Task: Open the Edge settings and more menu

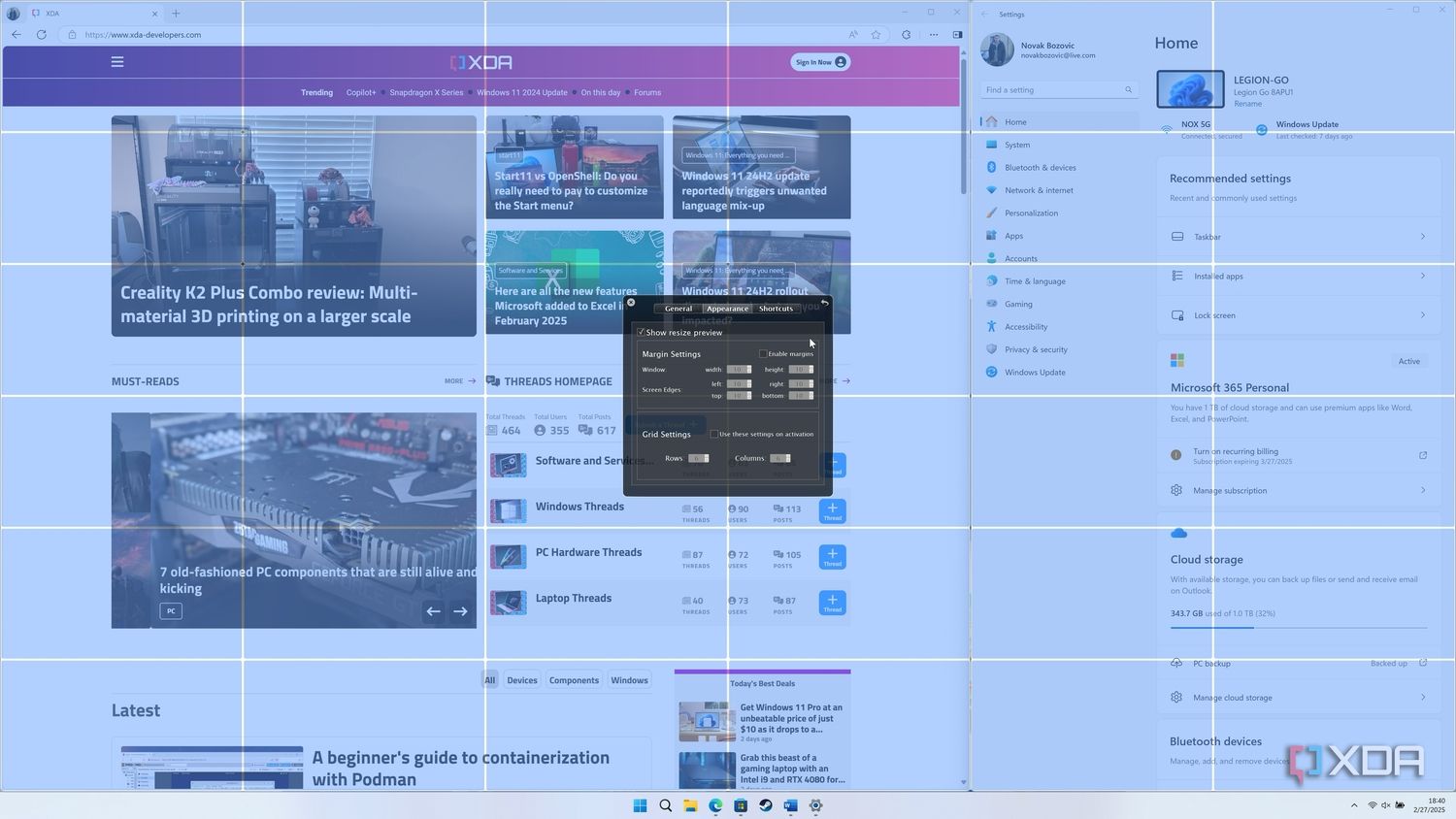Action: click(934, 35)
